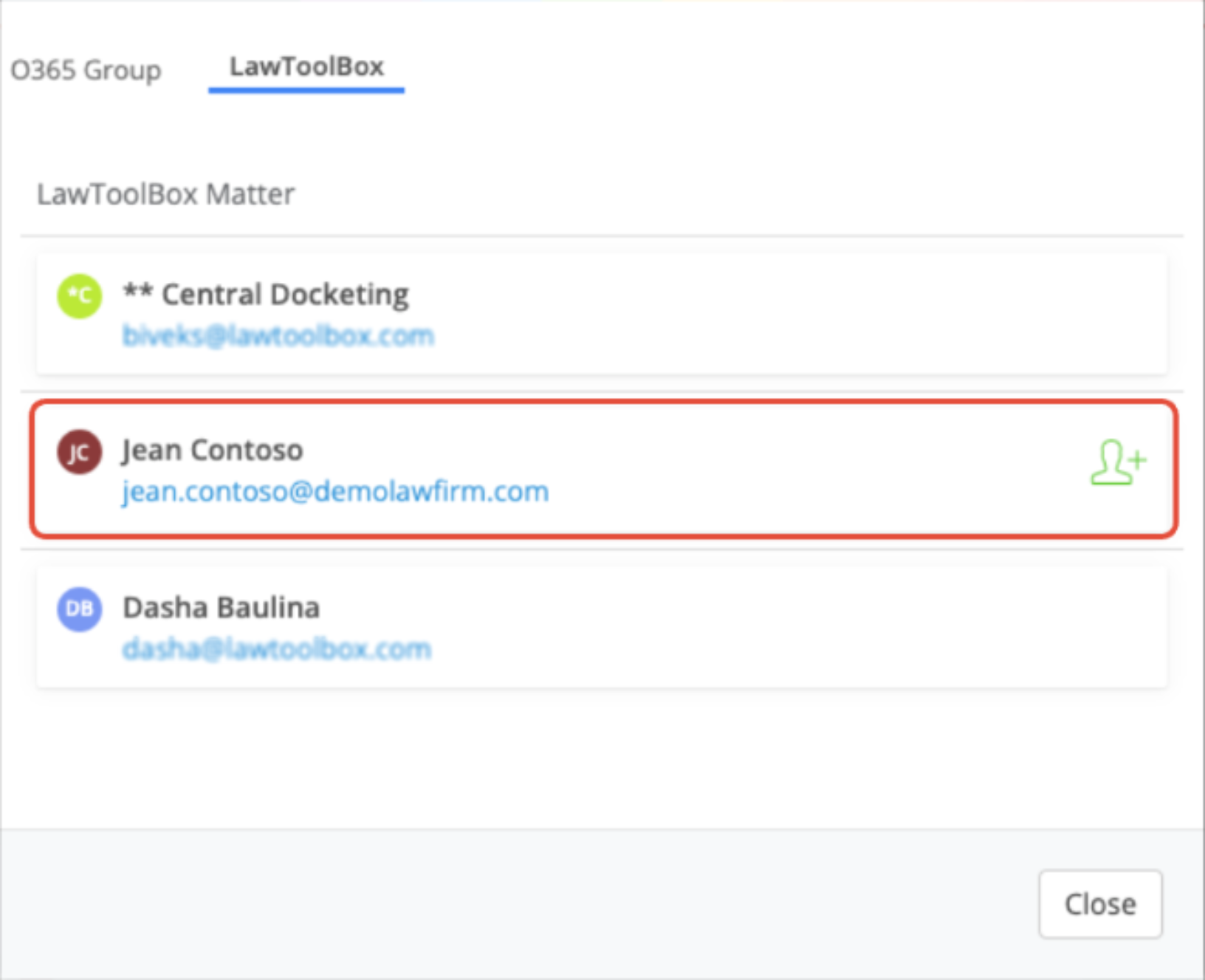1205x980 pixels.
Task: Click the green *C avatar for Central Docketing
Action: tap(80, 296)
